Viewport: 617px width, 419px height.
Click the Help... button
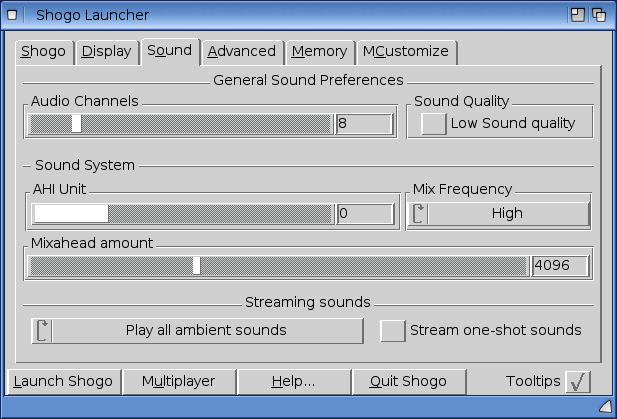point(294,382)
